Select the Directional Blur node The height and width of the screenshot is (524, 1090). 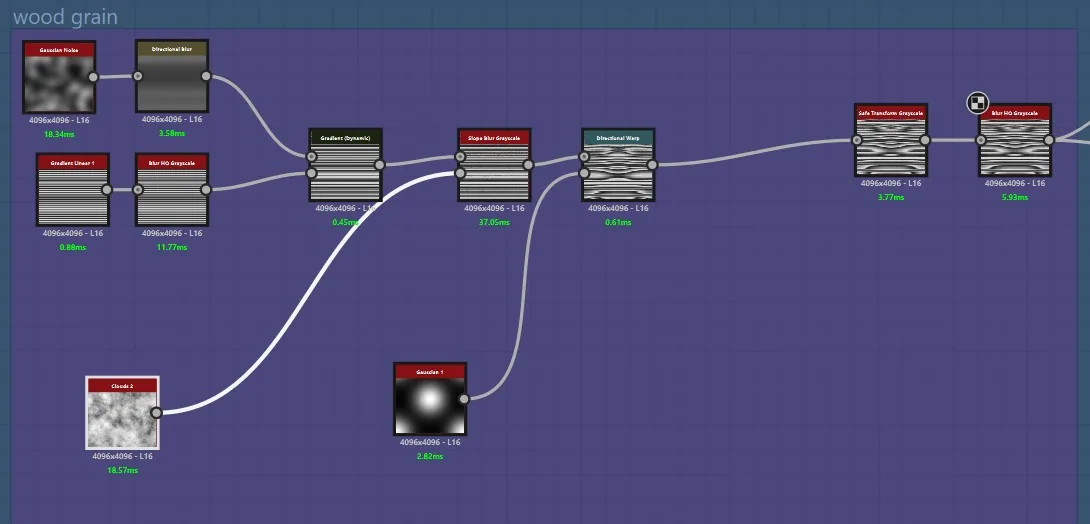[172, 76]
